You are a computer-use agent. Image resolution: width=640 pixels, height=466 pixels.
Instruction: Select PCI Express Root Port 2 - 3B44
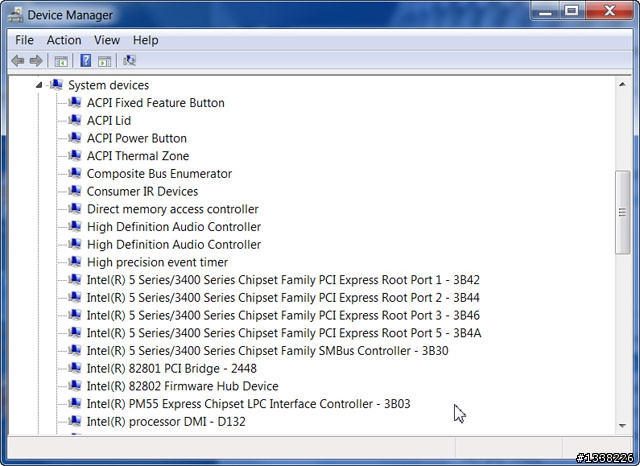(x=283, y=297)
